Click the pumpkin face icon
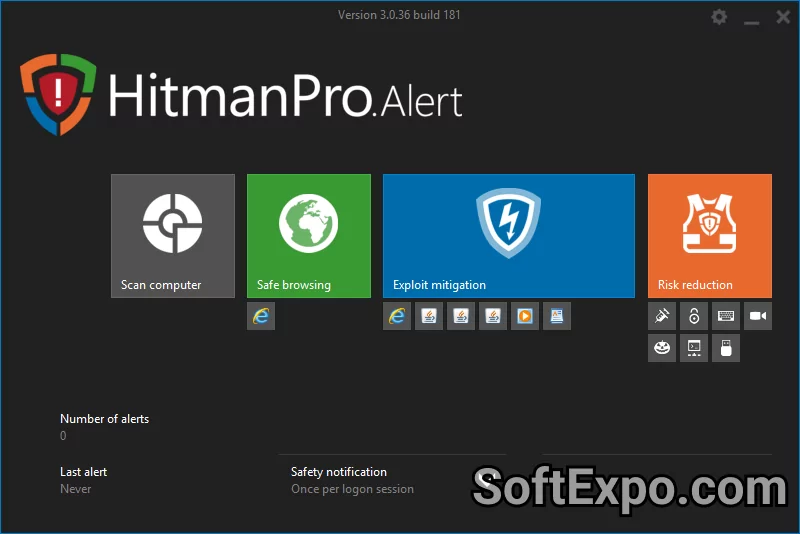Screen dimensions: 800x534 [x=662, y=348]
